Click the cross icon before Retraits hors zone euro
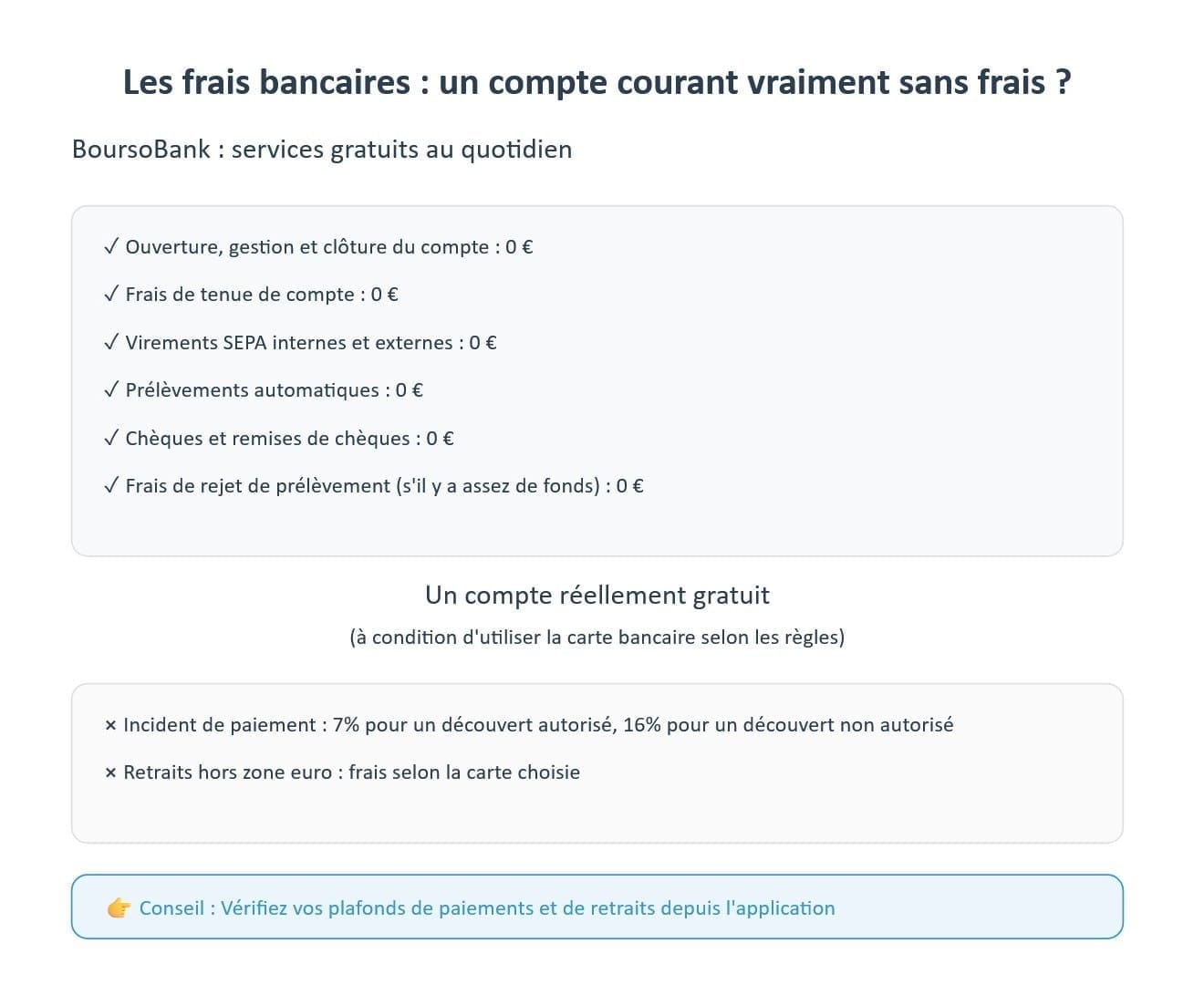1204x985 pixels. click(110, 772)
